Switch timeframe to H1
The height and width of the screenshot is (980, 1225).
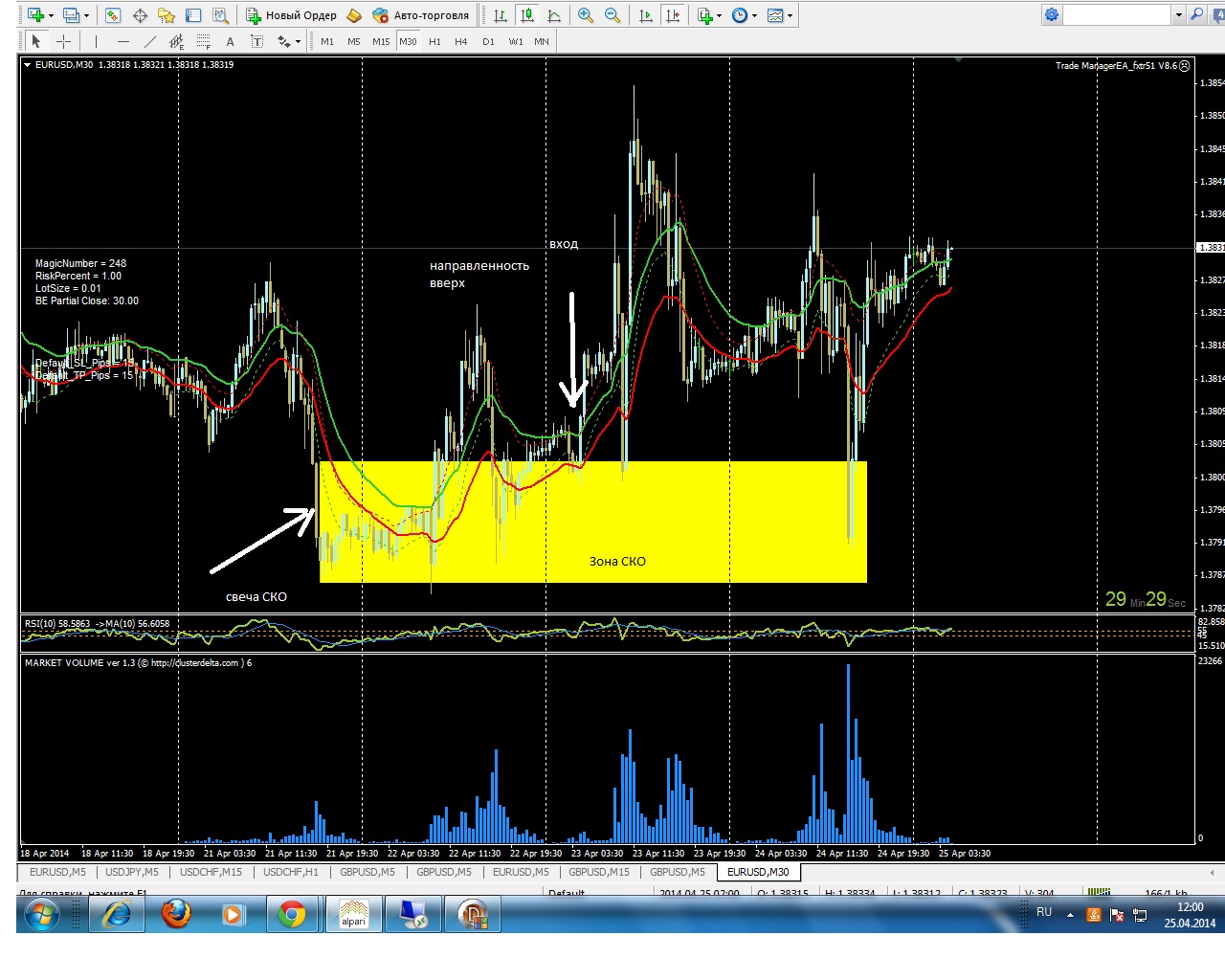434,41
